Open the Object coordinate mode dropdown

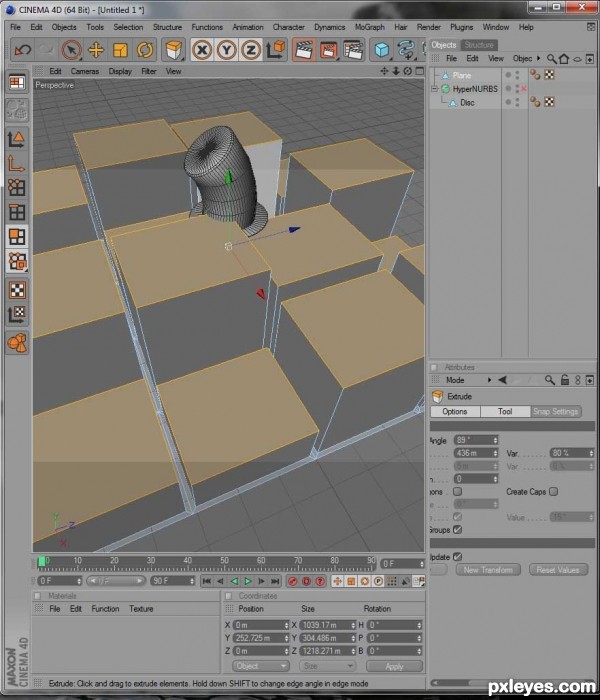[261, 666]
